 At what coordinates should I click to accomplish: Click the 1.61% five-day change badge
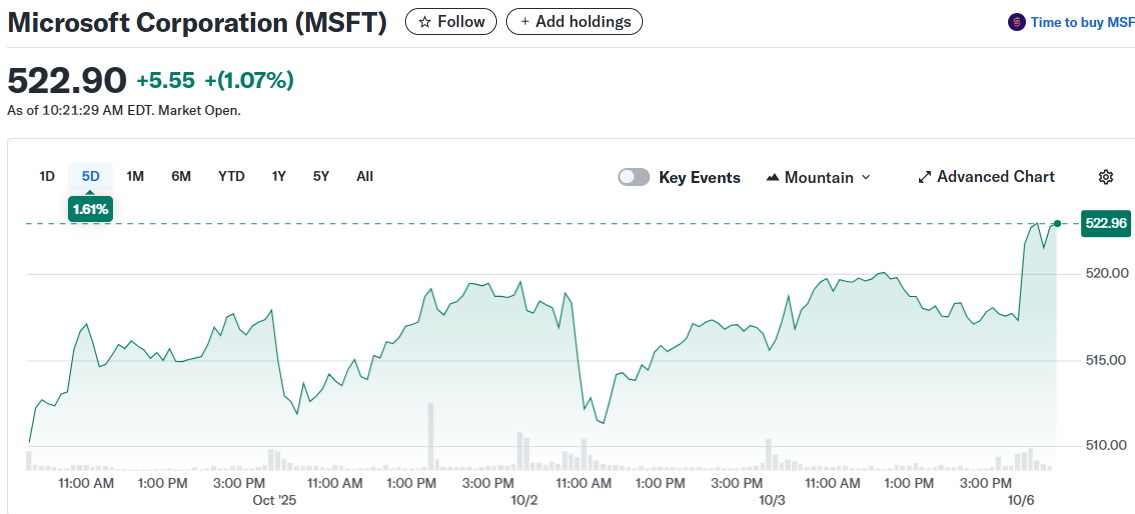(x=91, y=209)
